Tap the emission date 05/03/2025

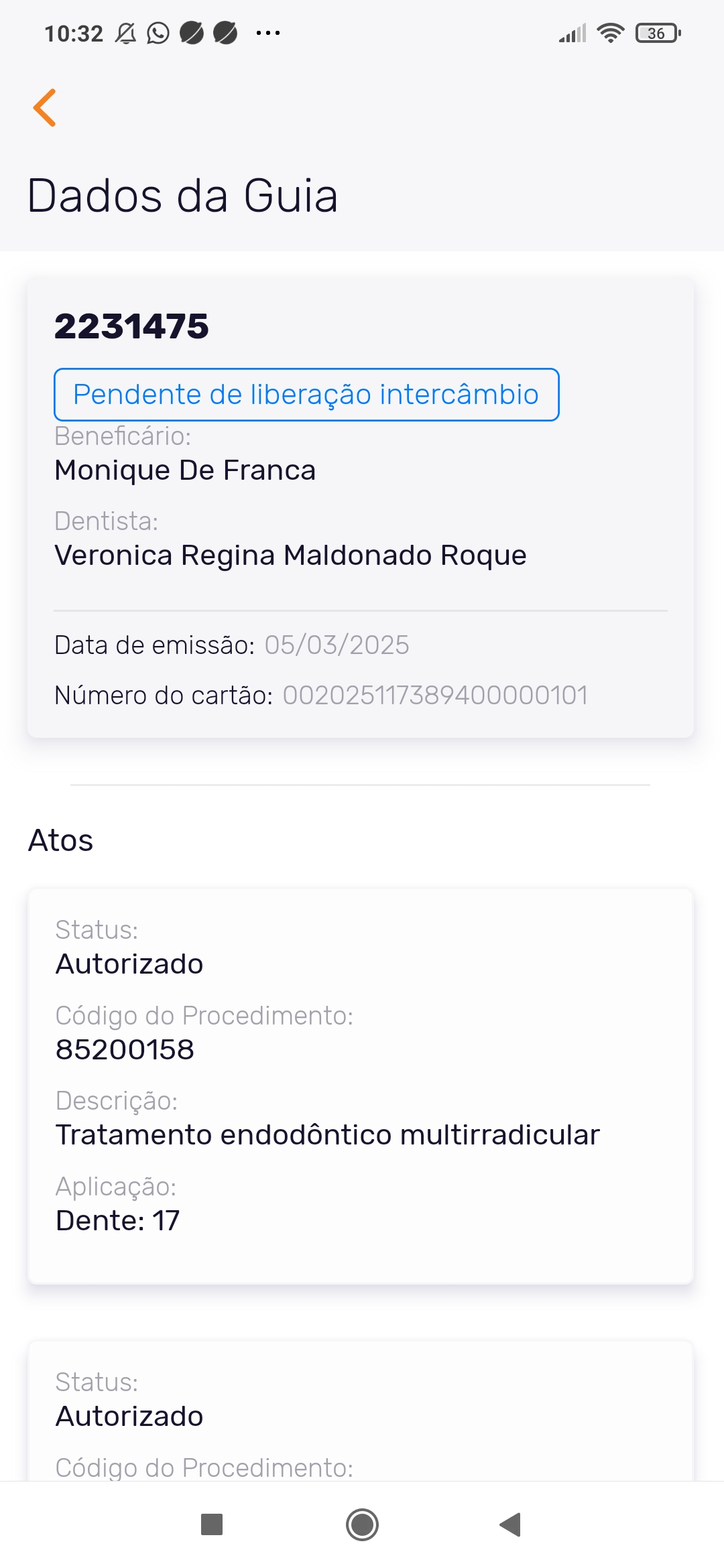click(337, 645)
